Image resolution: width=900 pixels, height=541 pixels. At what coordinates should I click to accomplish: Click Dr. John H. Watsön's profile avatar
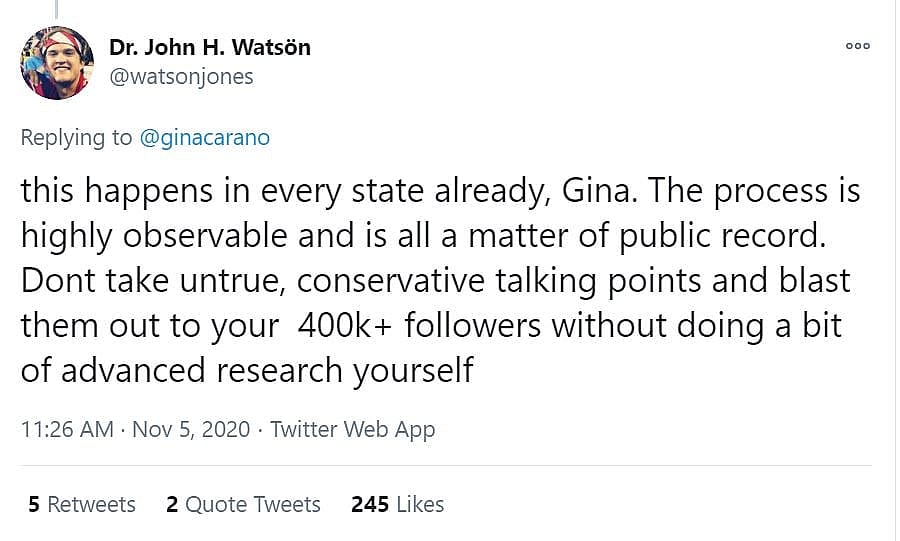[57, 63]
